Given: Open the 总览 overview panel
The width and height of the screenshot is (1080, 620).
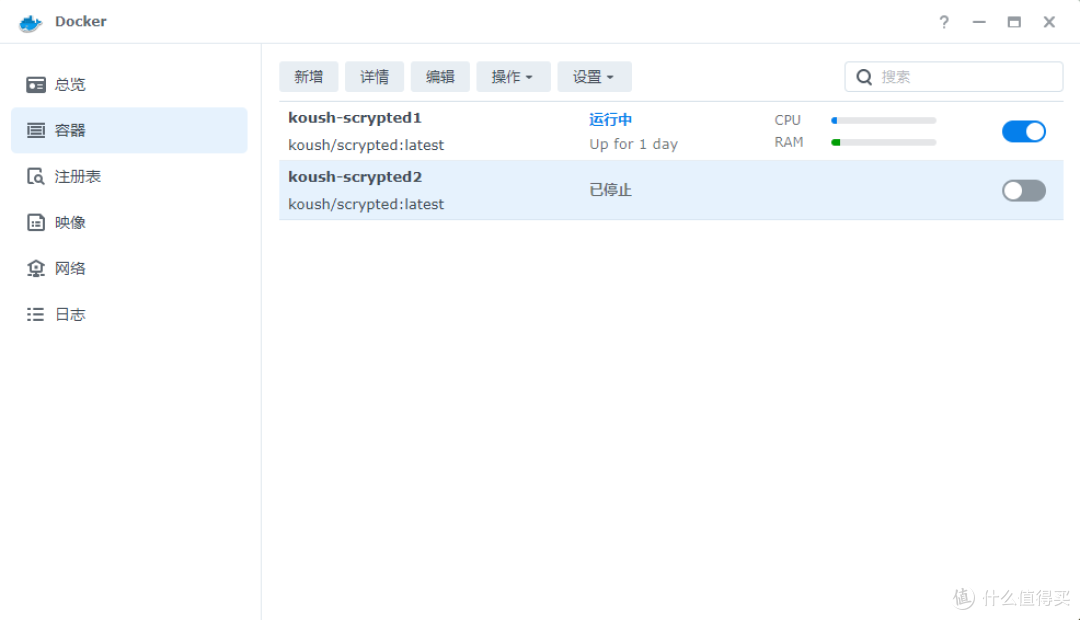Looking at the screenshot, I should [70, 84].
